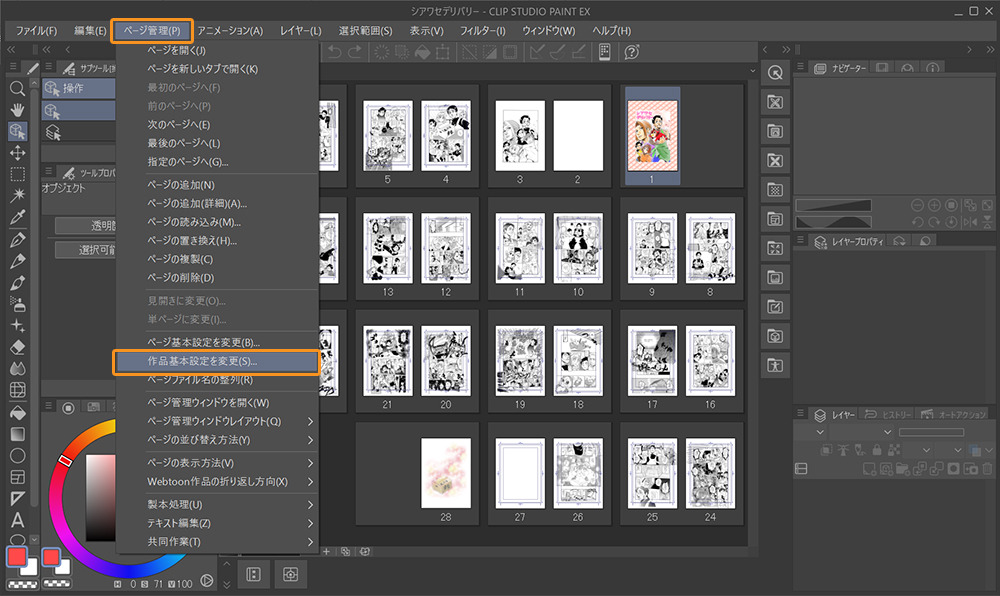Select the Text tool

coord(16,521)
